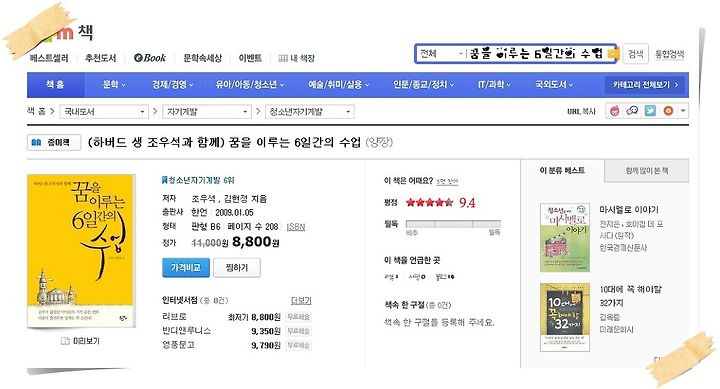
Task: Click link beside 이 책은 어때요?
Action: 447,181
